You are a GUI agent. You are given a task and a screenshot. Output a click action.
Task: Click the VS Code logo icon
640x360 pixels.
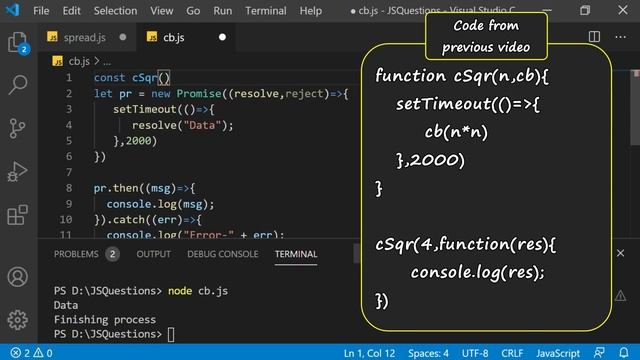[12, 10]
